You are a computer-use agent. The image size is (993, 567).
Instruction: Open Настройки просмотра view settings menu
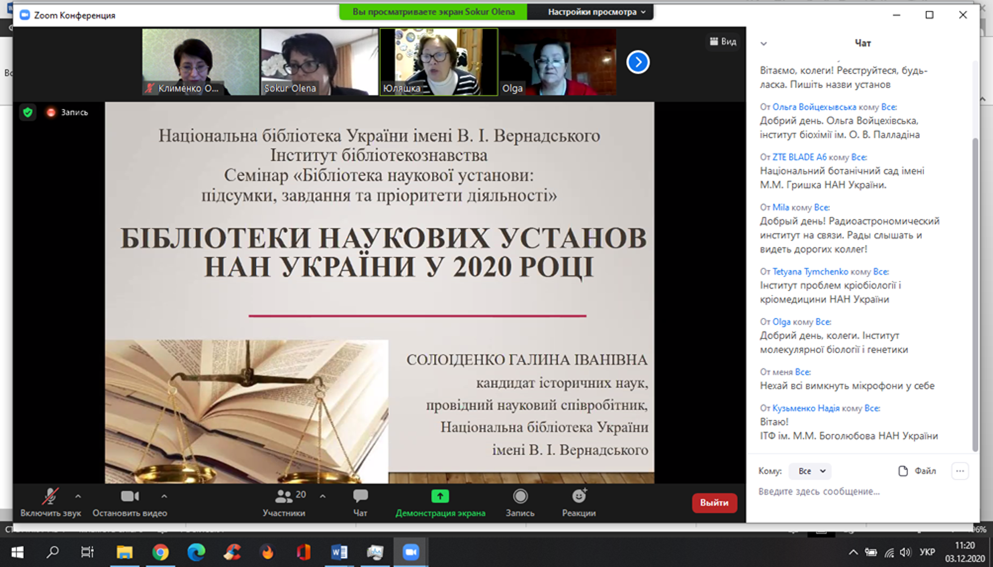tap(598, 12)
